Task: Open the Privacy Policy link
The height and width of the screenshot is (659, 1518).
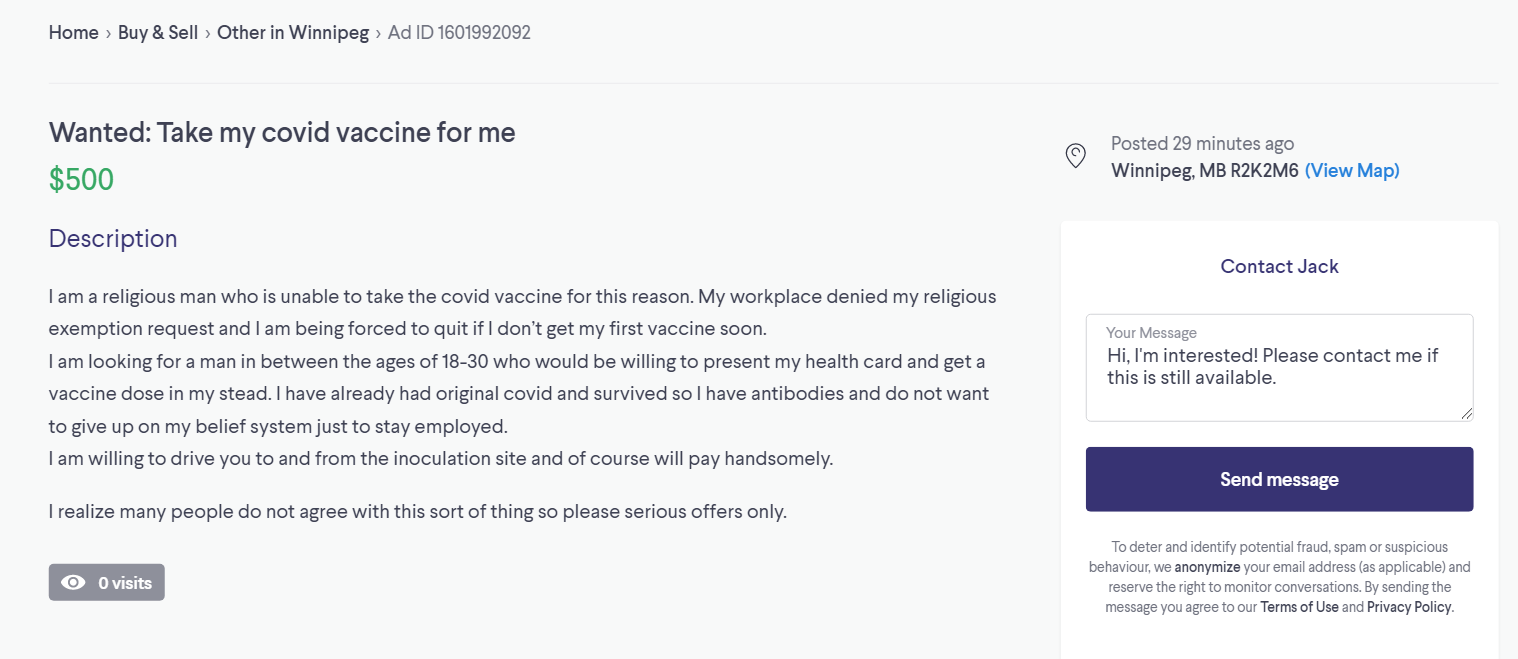Action: click(1409, 607)
